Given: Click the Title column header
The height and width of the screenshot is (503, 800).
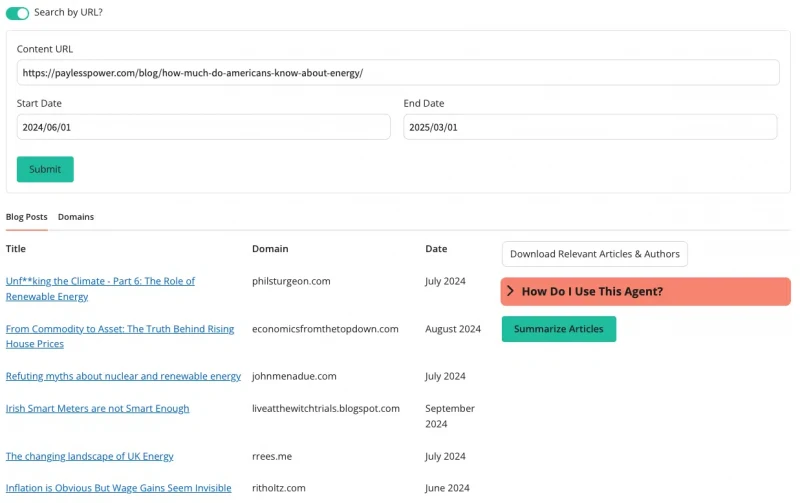Looking at the screenshot, I should 16,249.
